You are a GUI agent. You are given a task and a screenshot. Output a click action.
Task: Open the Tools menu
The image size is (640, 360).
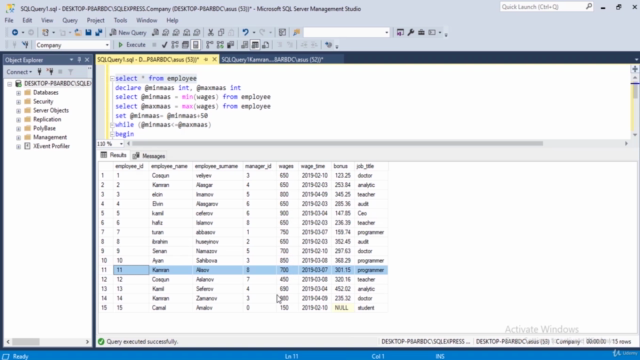click(120, 20)
